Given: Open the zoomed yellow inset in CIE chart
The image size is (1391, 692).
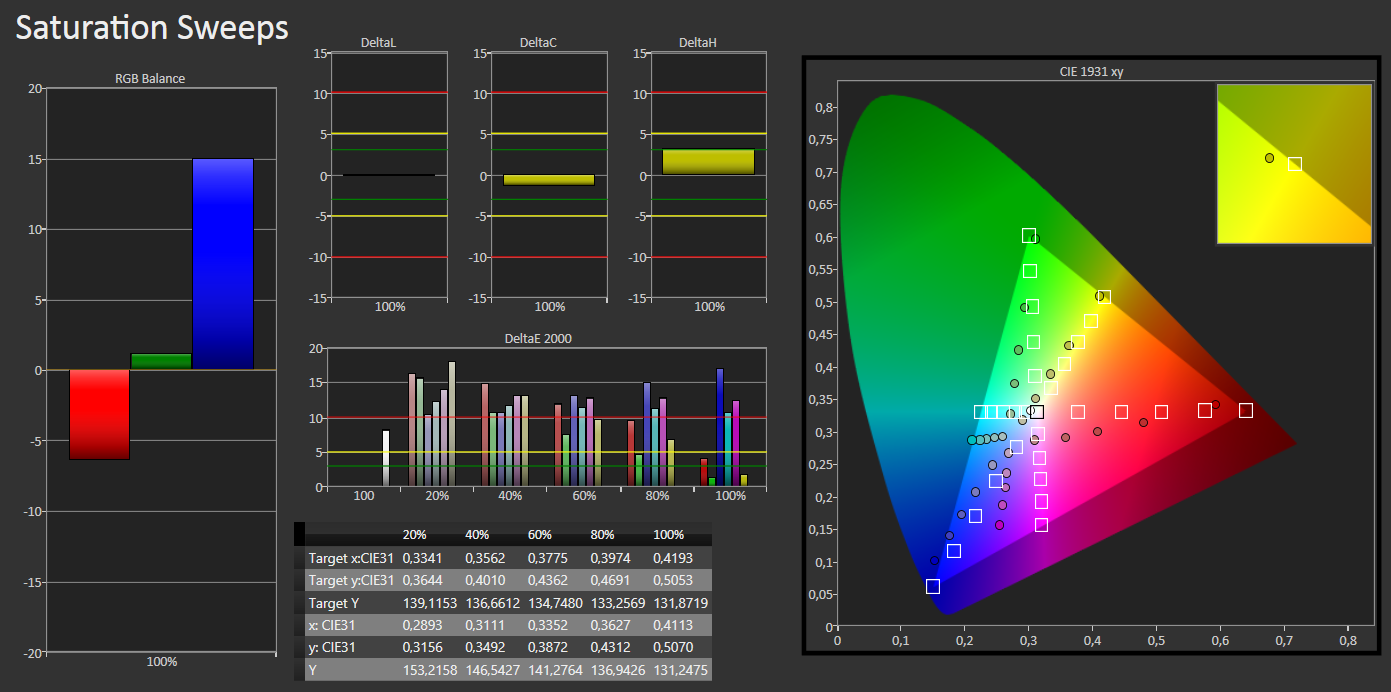Looking at the screenshot, I should coord(1294,164).
